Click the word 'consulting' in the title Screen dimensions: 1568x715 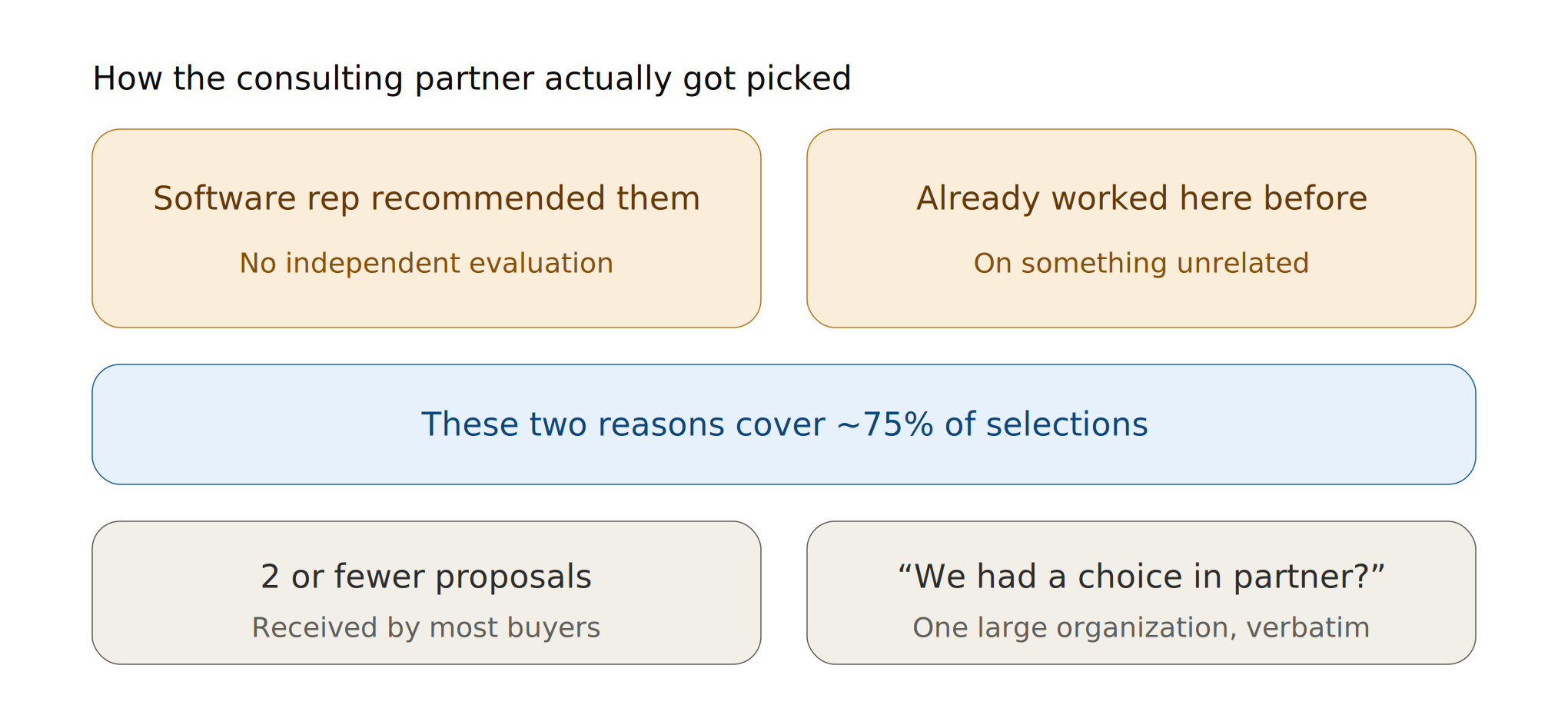[320, 79]
